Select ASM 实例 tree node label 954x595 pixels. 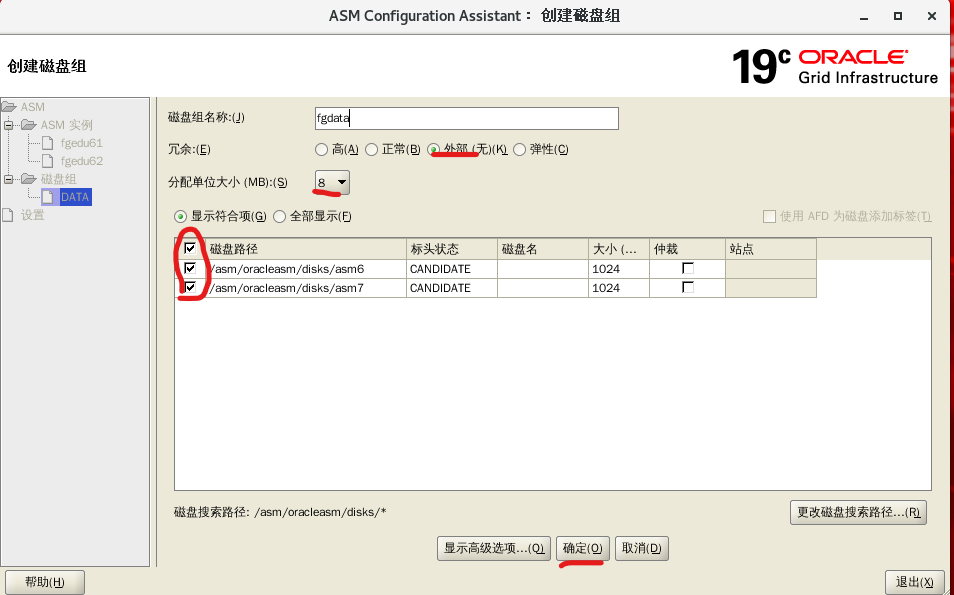tap(66, 125)
